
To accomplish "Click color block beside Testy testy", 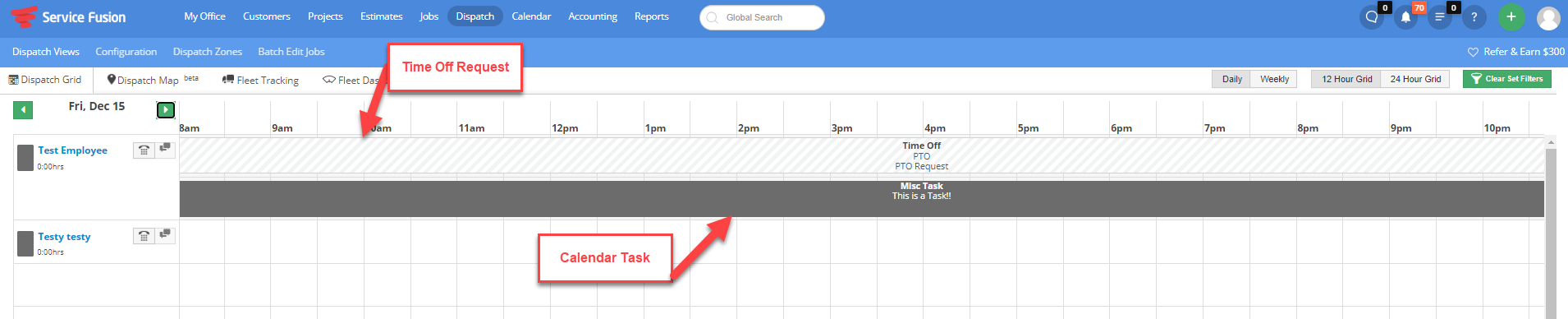I will point(25,244).
